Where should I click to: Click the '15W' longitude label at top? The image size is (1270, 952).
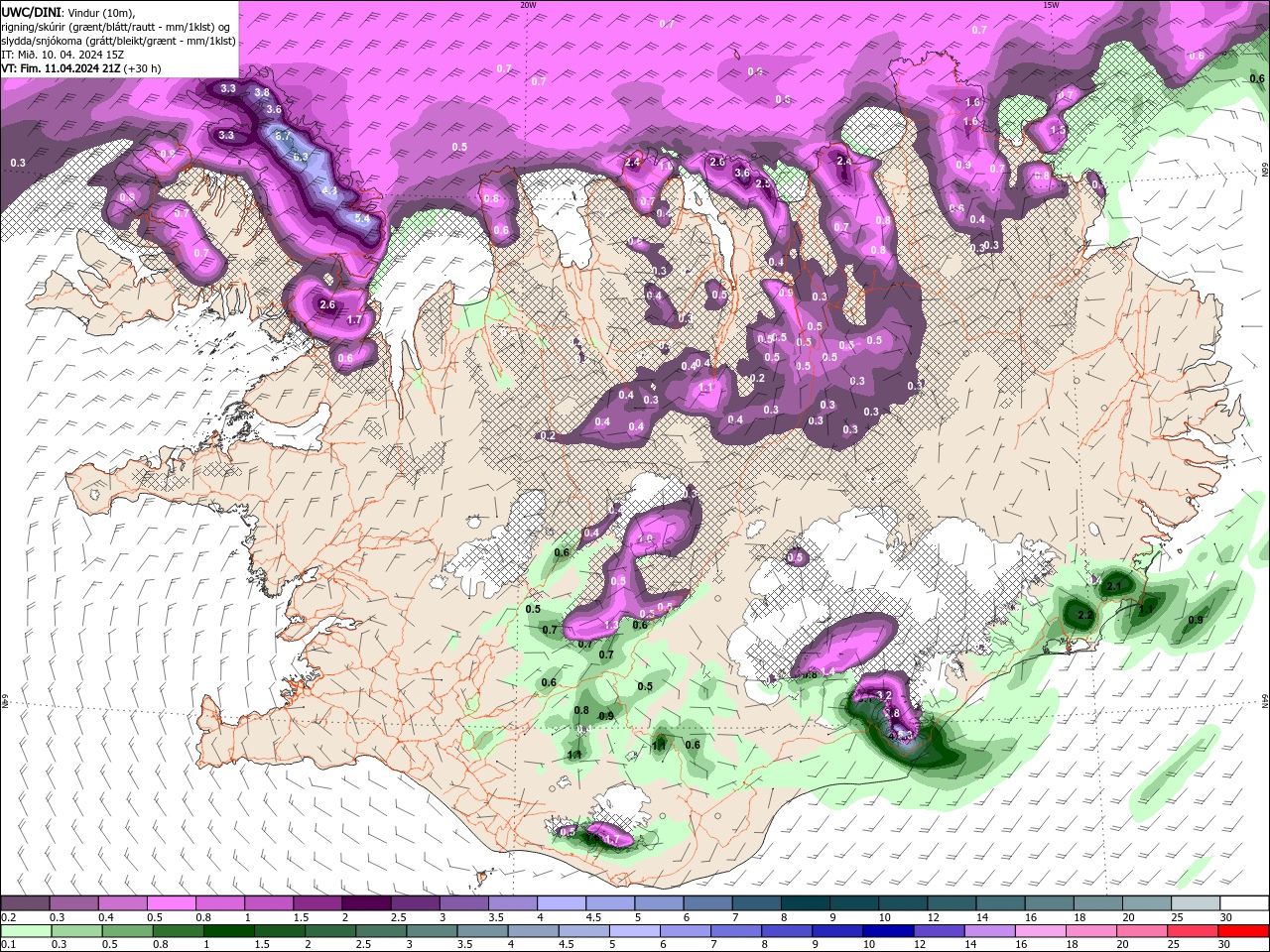pyautogui.click(x=1051, y=5)
